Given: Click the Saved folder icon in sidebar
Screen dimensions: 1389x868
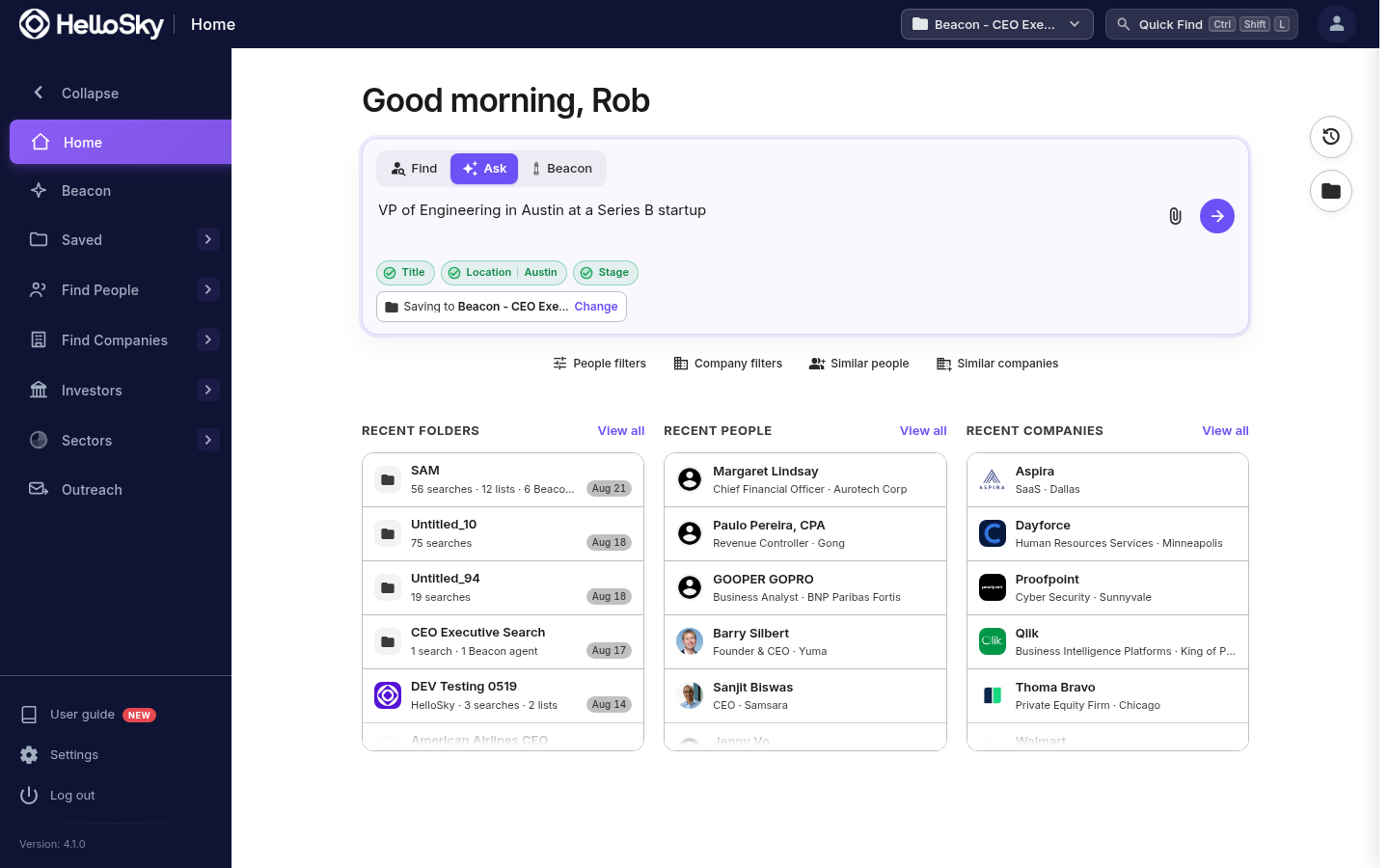Looking at the screenshot, I should coord(39,239).
